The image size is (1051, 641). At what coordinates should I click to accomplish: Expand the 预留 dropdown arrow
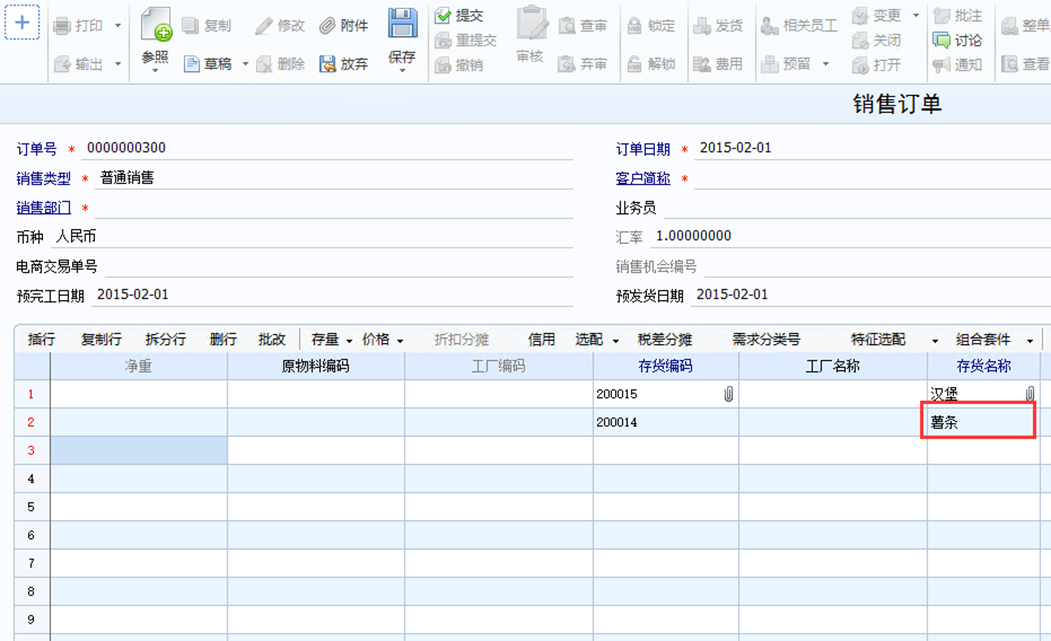coord(826,64)
